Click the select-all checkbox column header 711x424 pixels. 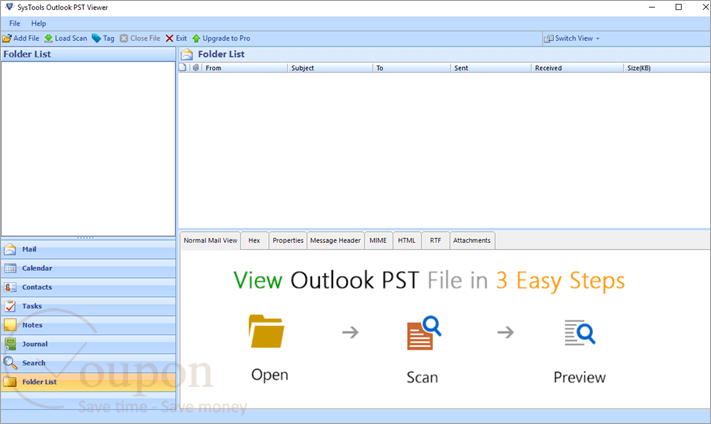point(183,68)
